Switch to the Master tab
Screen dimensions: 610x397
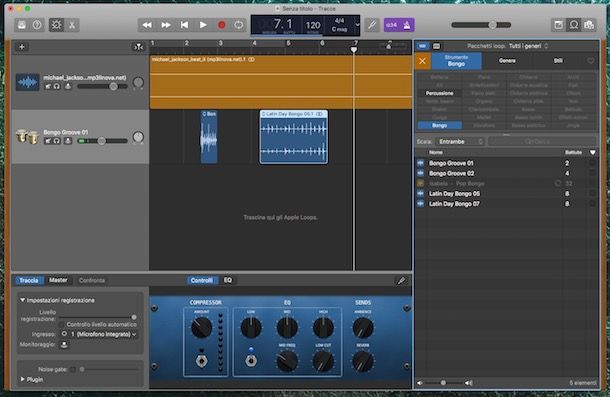tap(58, 280)
